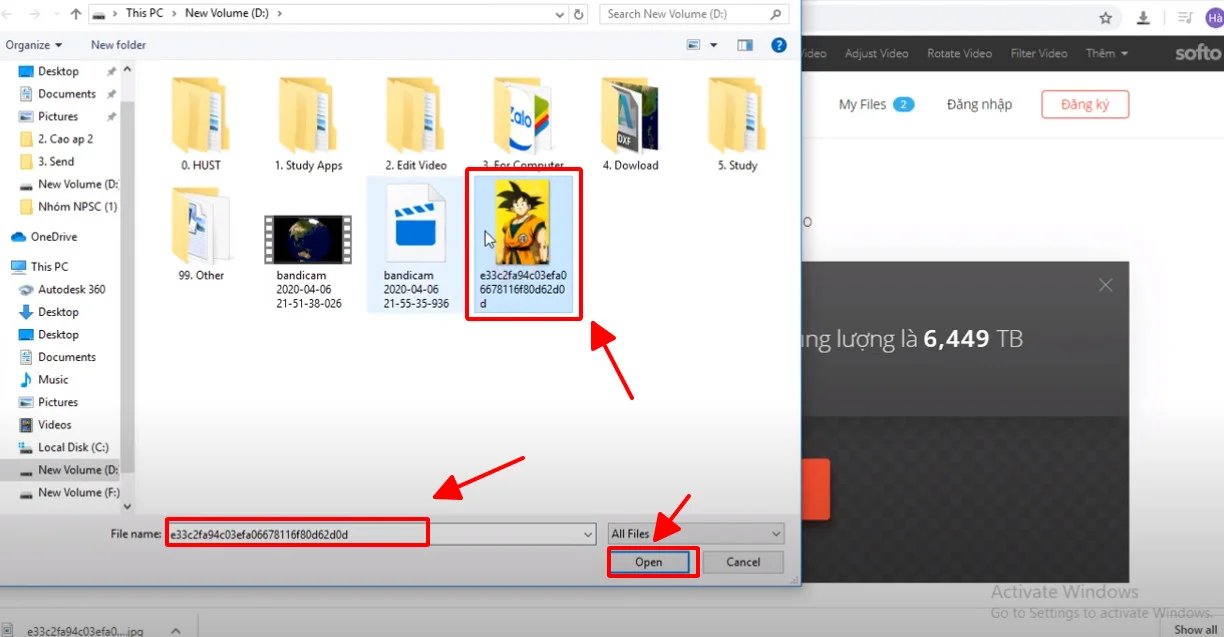Open Music in the sidebar
The width and height of the screenshot is (1224, 637).
[x=53, y=379]
